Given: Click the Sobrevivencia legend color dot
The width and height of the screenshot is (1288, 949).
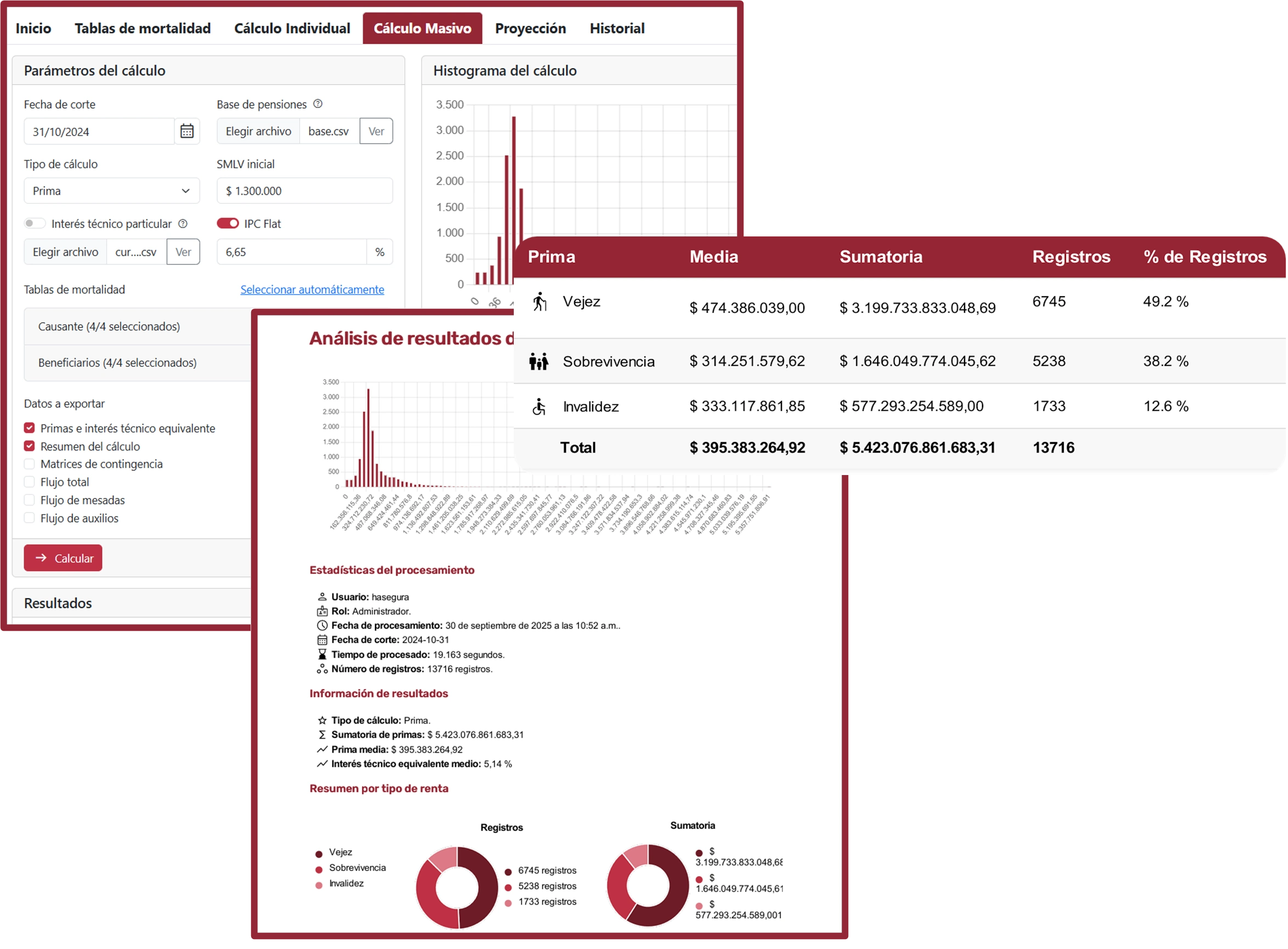Looking at the screenshot, I should pyautogui.click(x=319, y=871).
